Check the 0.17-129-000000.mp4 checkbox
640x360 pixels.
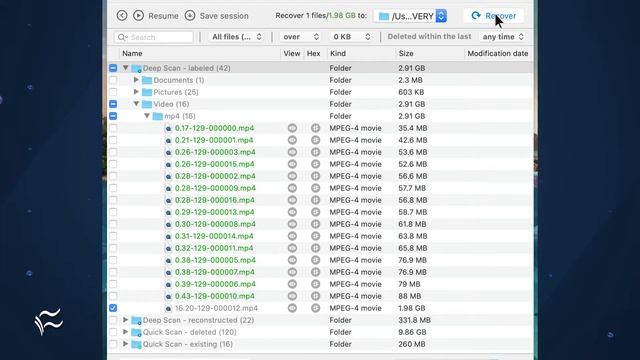click(113, 128)
